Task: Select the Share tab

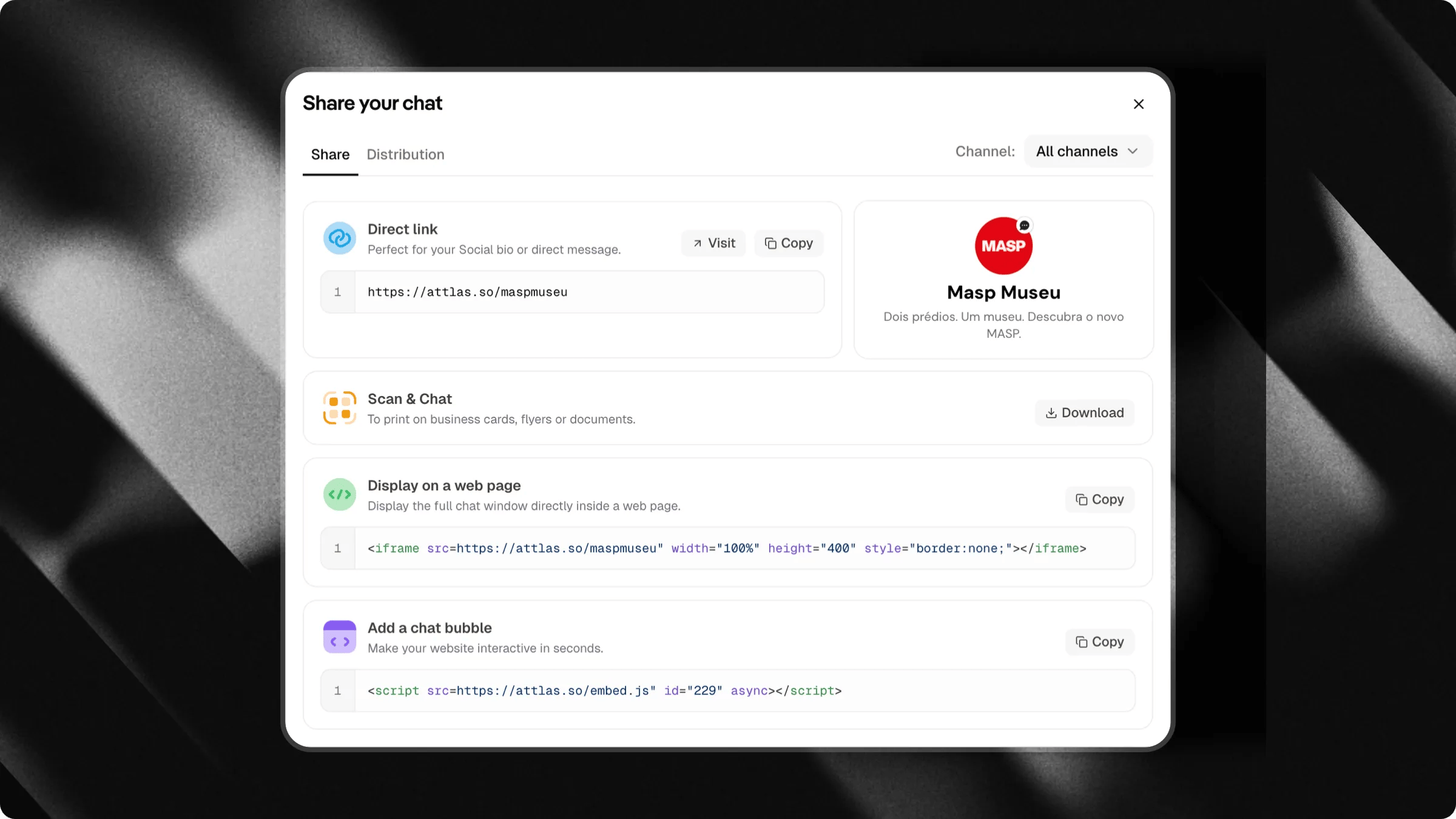Action: point(330,155)
